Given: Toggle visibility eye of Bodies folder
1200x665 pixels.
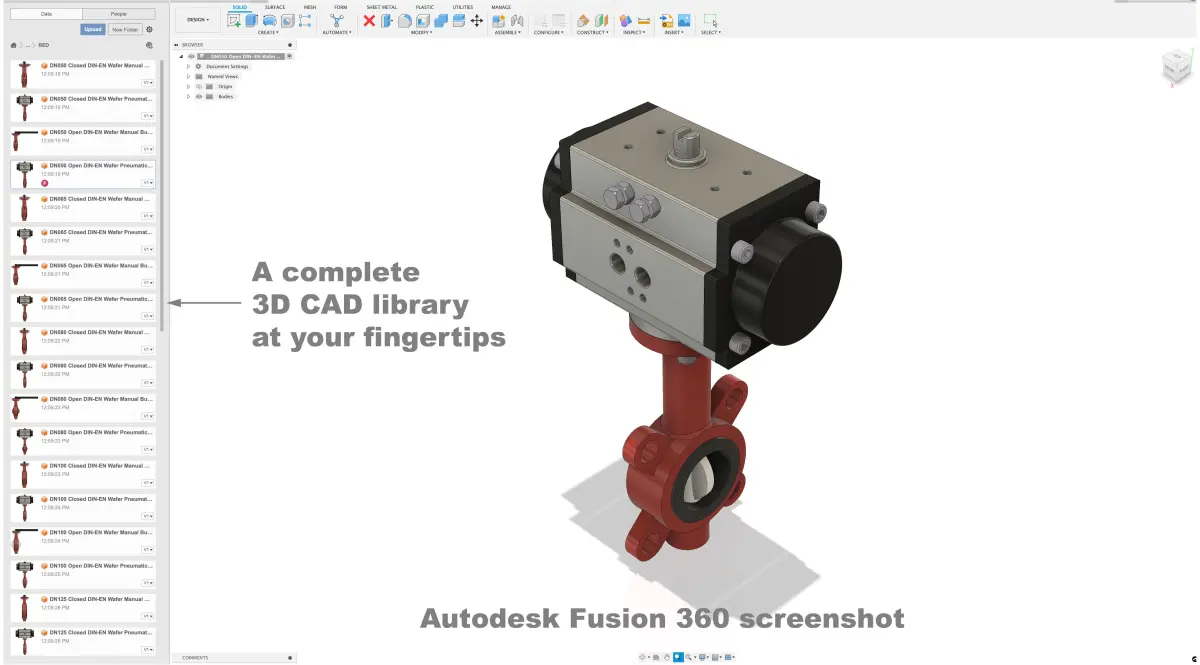Looking at the screenshot, I should [x=198, y=96].
